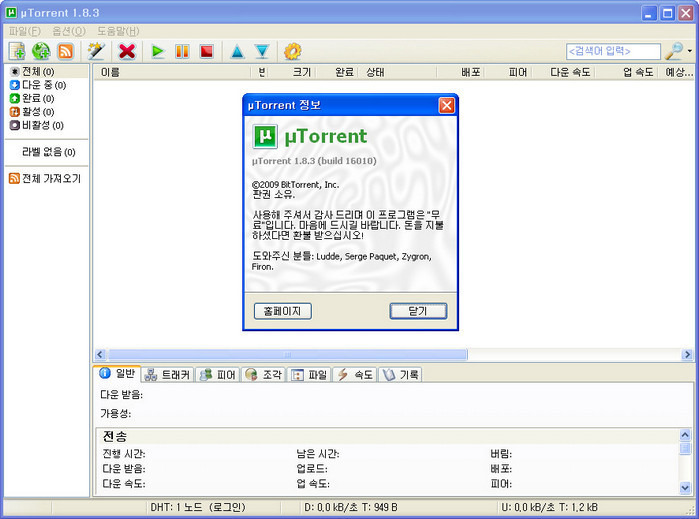Switch to the 피어 tab
This screenshot has width=699, height=519.
[x=218, y=375]
